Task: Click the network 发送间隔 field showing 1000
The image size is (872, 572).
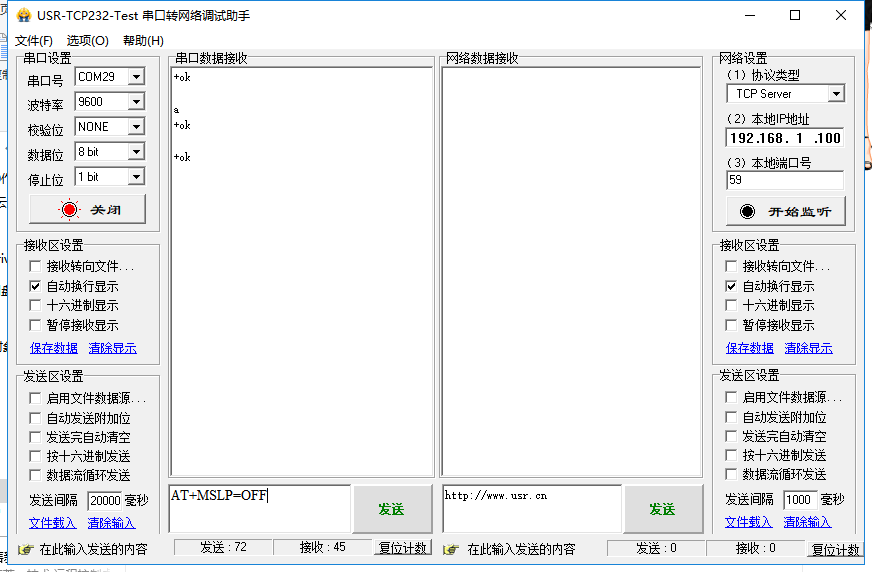Action: click(800, 500)
